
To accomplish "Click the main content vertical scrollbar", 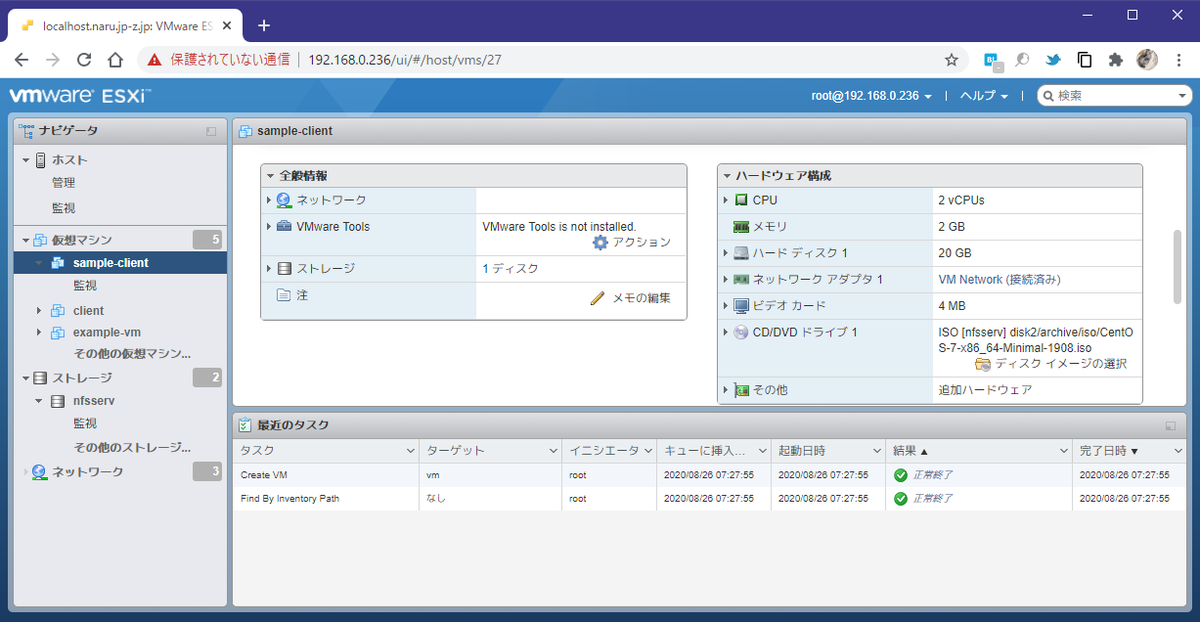I will [x=1178, y=266].
